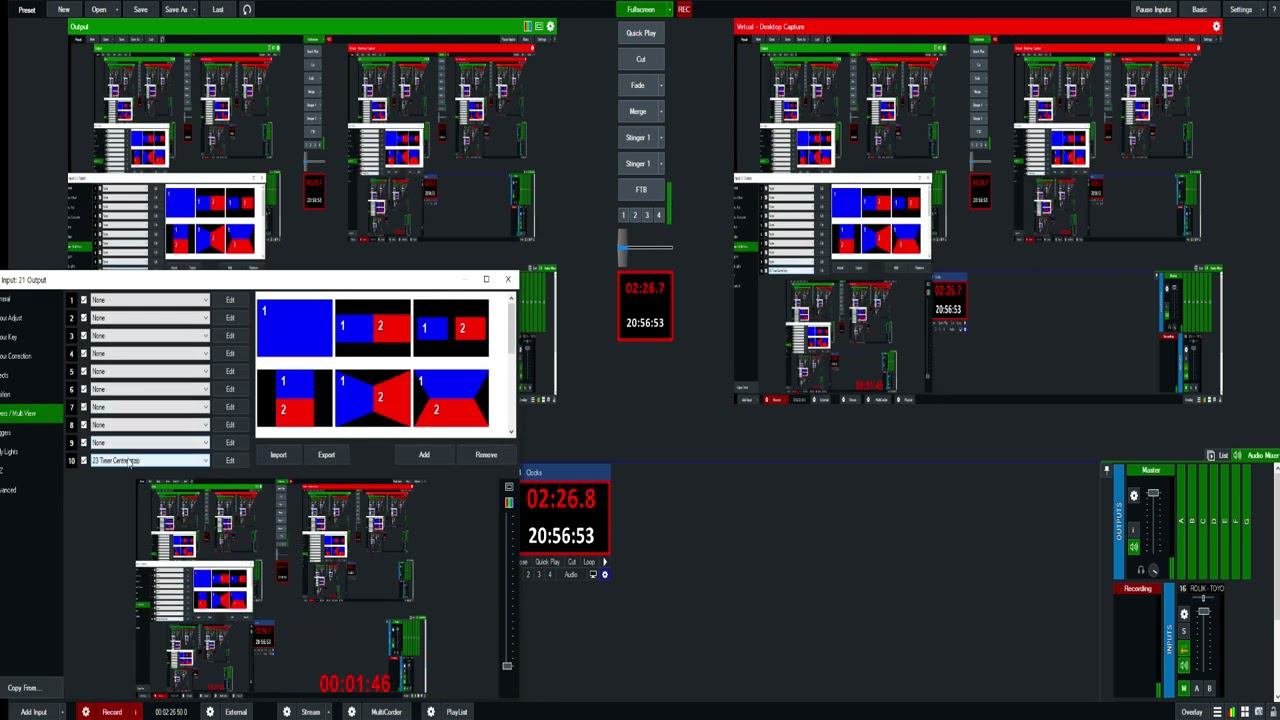
Task: Click colour bars icon beside Clocks input
Action: point(509,502)
